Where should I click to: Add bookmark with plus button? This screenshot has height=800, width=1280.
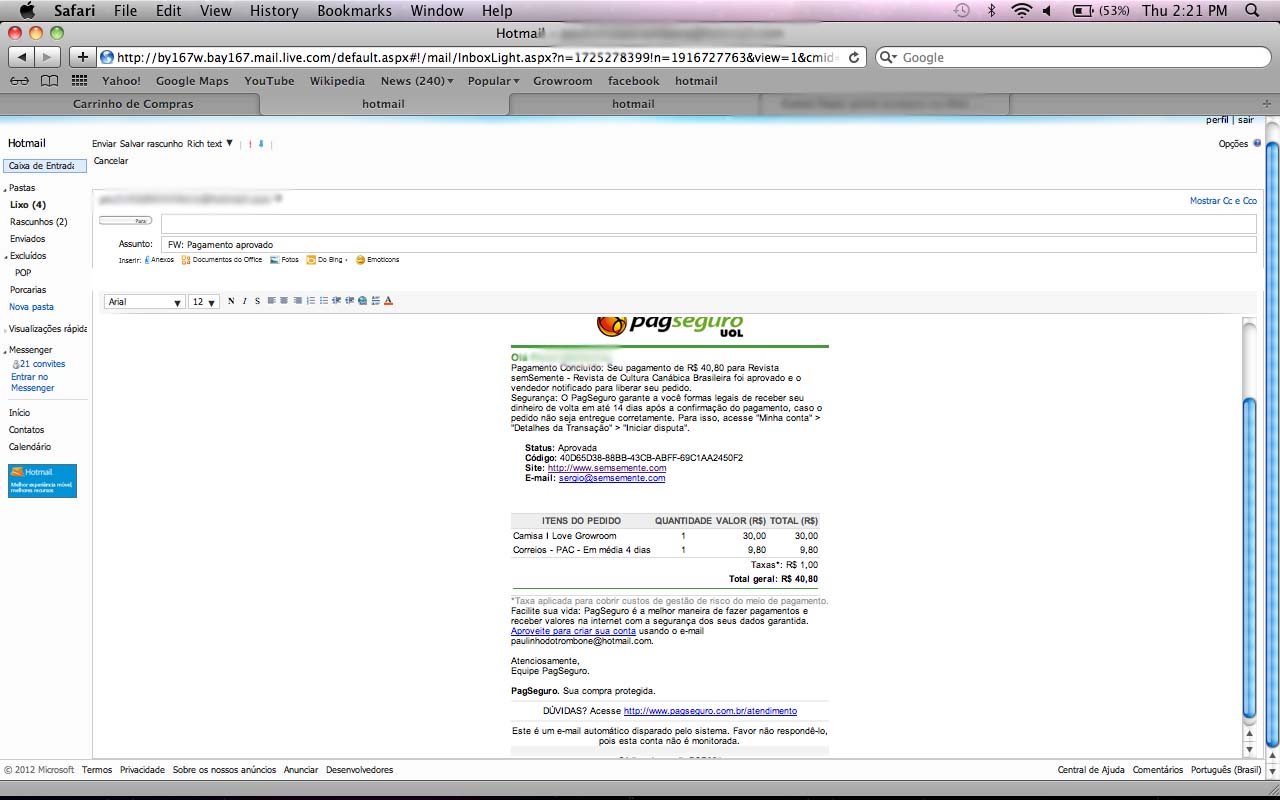(83, 57)
